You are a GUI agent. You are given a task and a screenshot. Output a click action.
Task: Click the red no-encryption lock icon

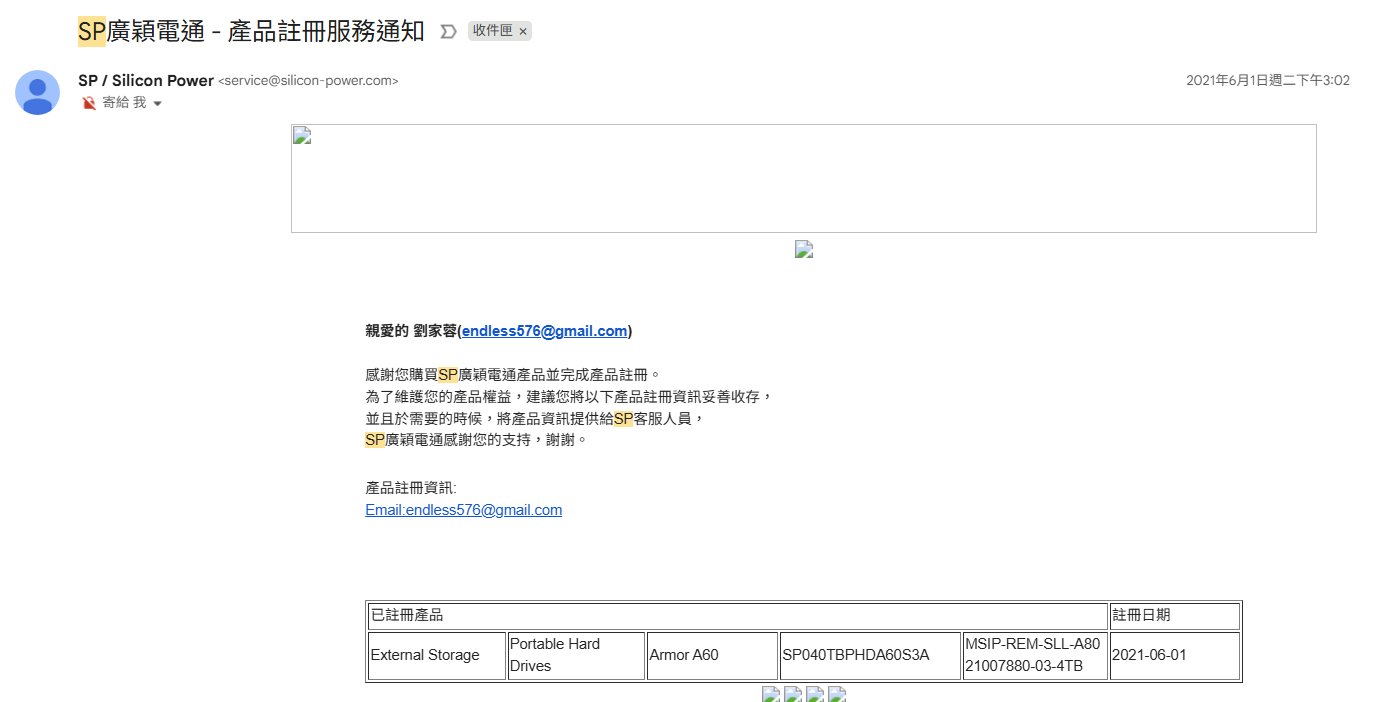[x=89, y=103]
